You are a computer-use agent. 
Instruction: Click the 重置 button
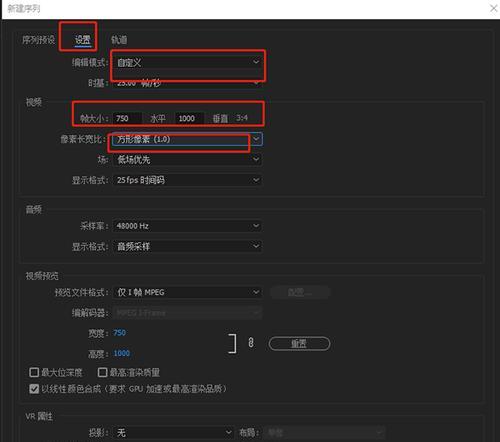299,344
